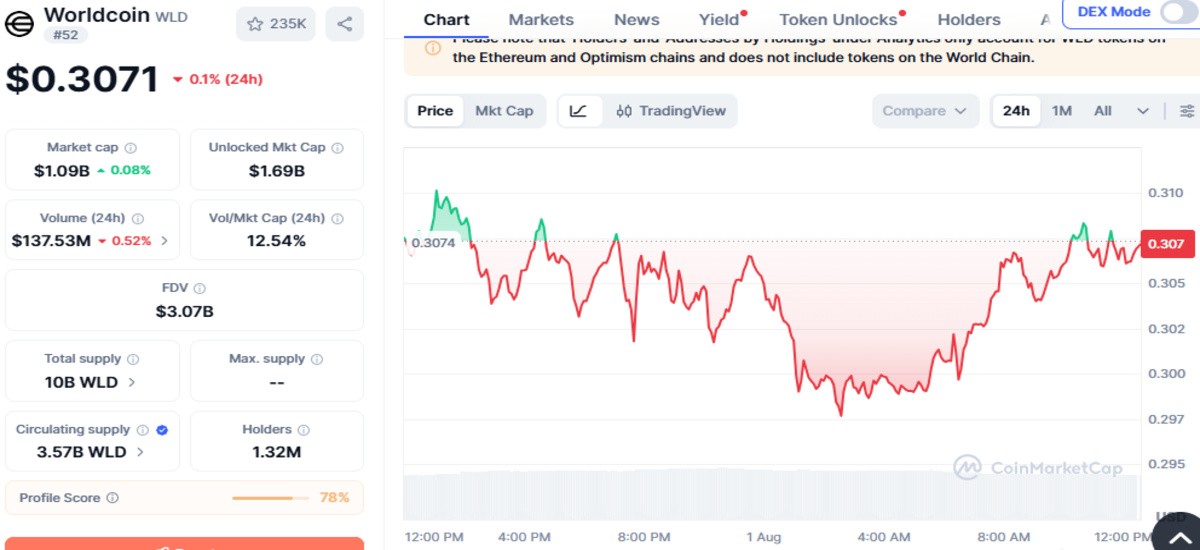Click the 0.310 price axis label
The width and height of the screenshot is (1200, 550).
point(1165,193)
